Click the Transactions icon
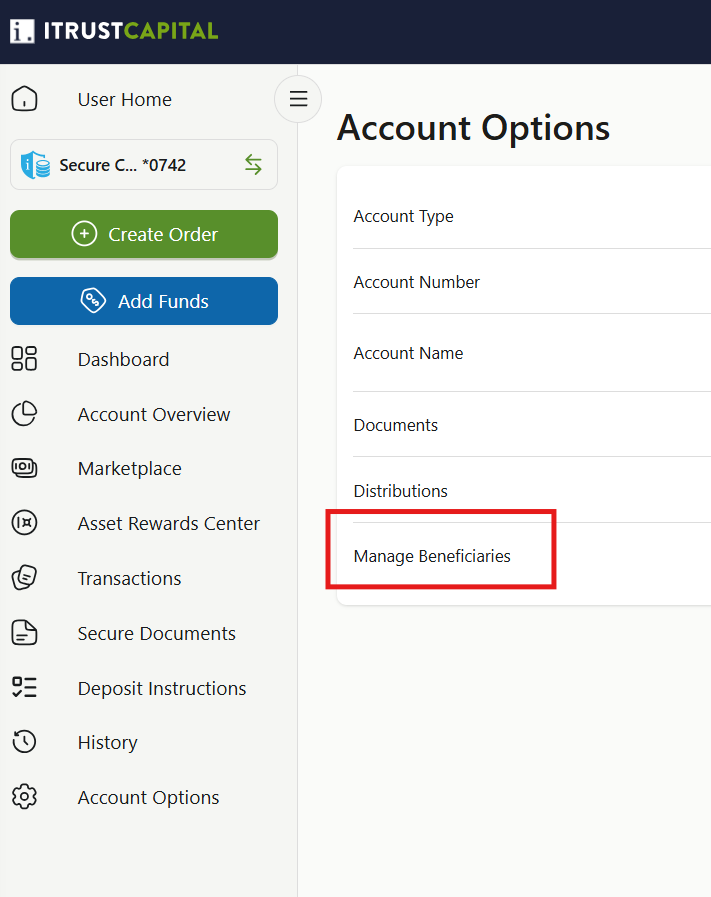 click(24, 578)
